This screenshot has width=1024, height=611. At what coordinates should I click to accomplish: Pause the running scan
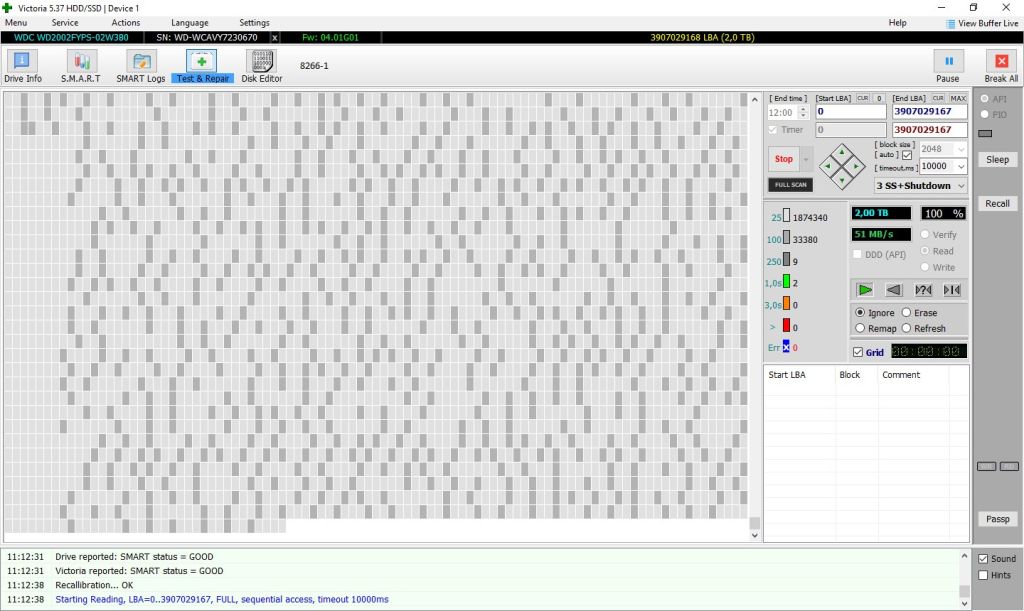(x=948, y=67)
